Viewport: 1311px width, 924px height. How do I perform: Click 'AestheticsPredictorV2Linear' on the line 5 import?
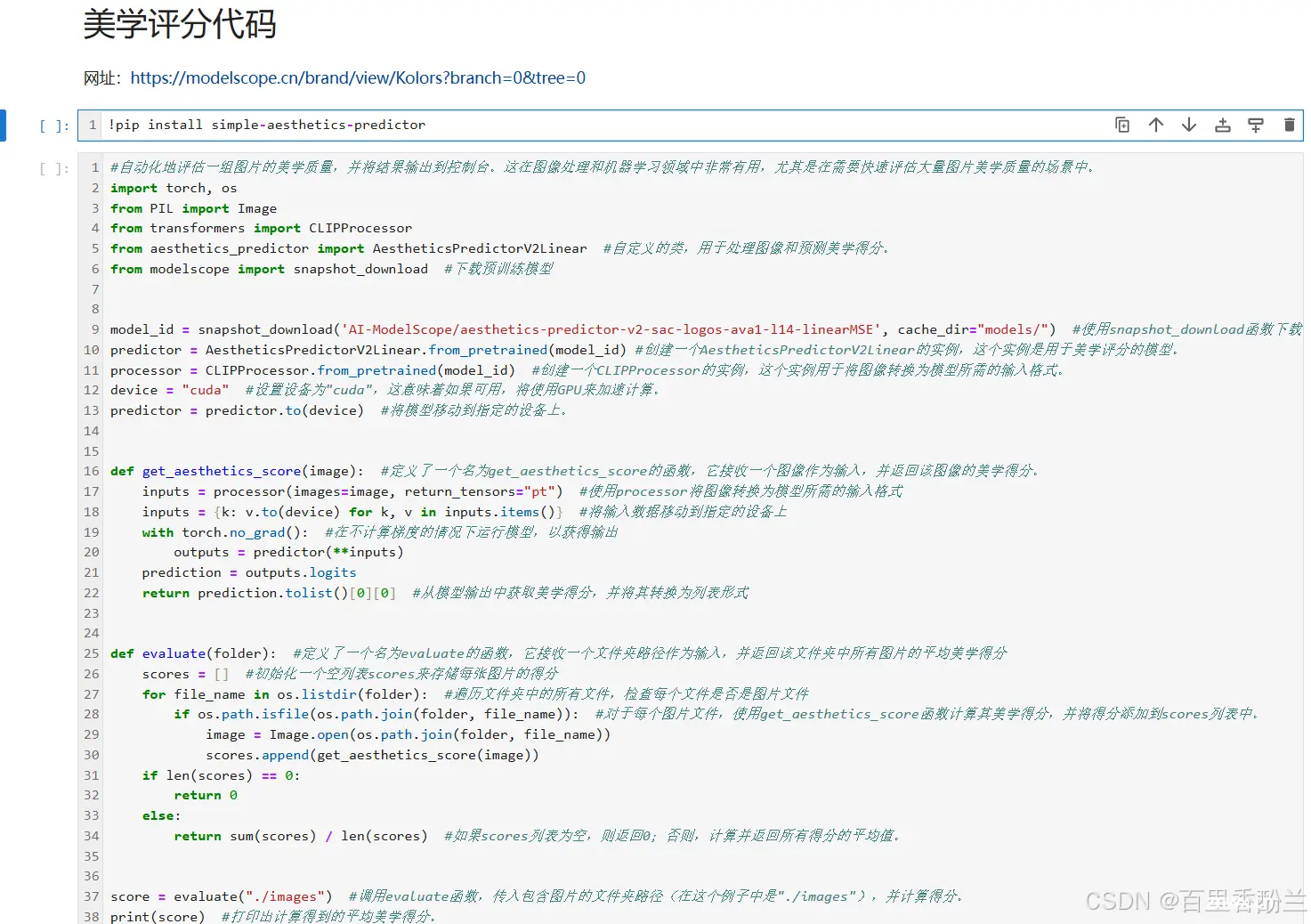coord(480,248)
